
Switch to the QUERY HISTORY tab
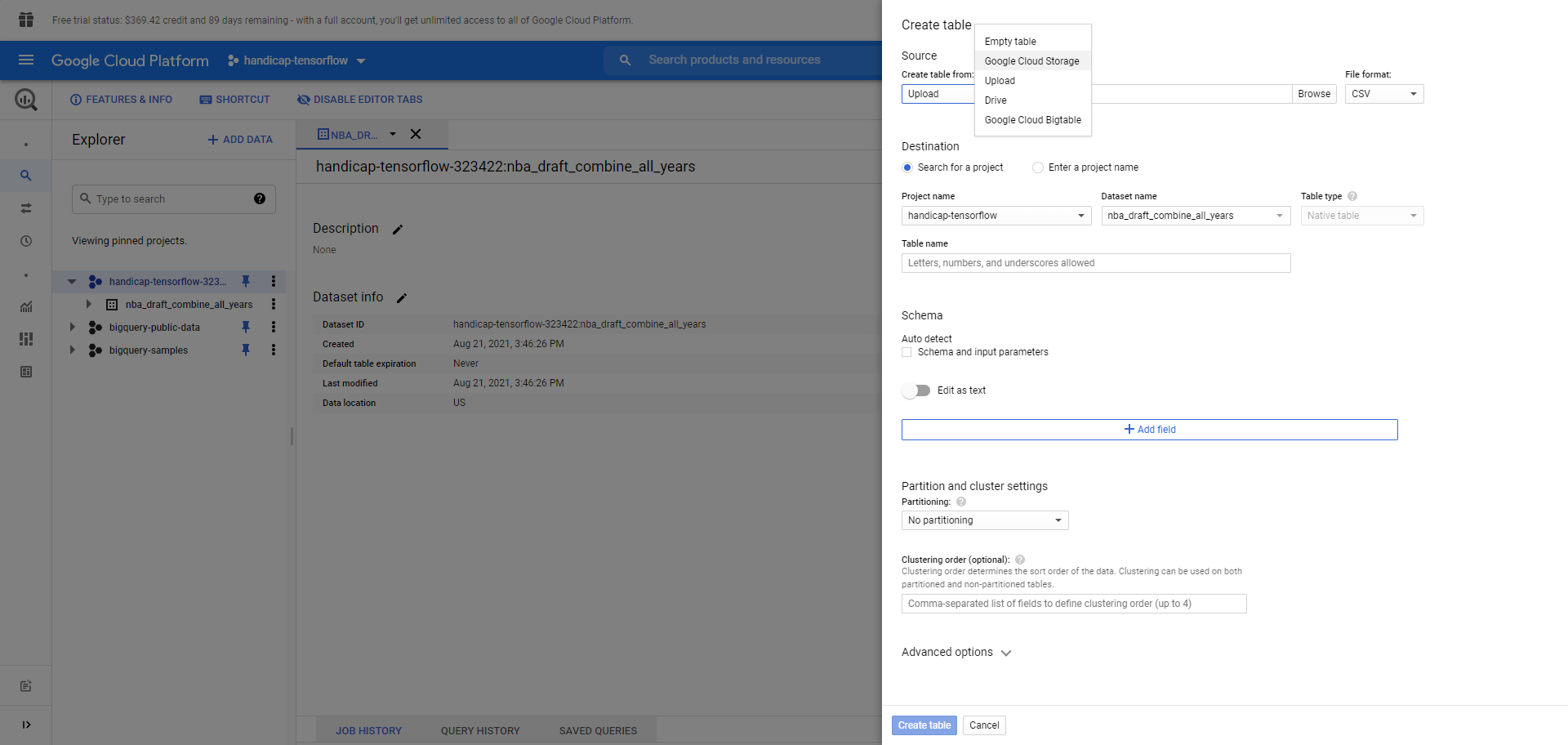click(480, 731)
